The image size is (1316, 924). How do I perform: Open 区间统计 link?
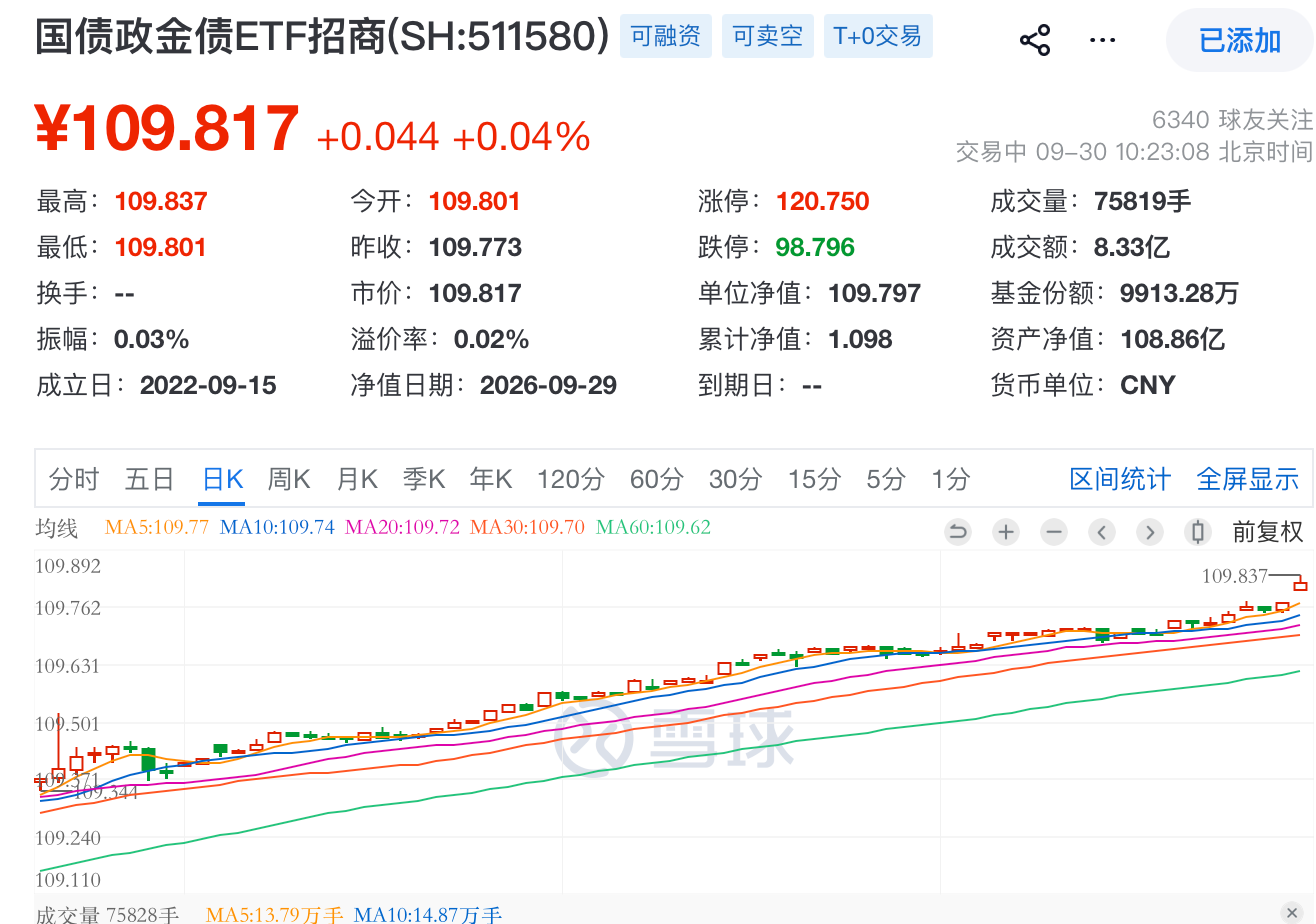click(1120, 480)
